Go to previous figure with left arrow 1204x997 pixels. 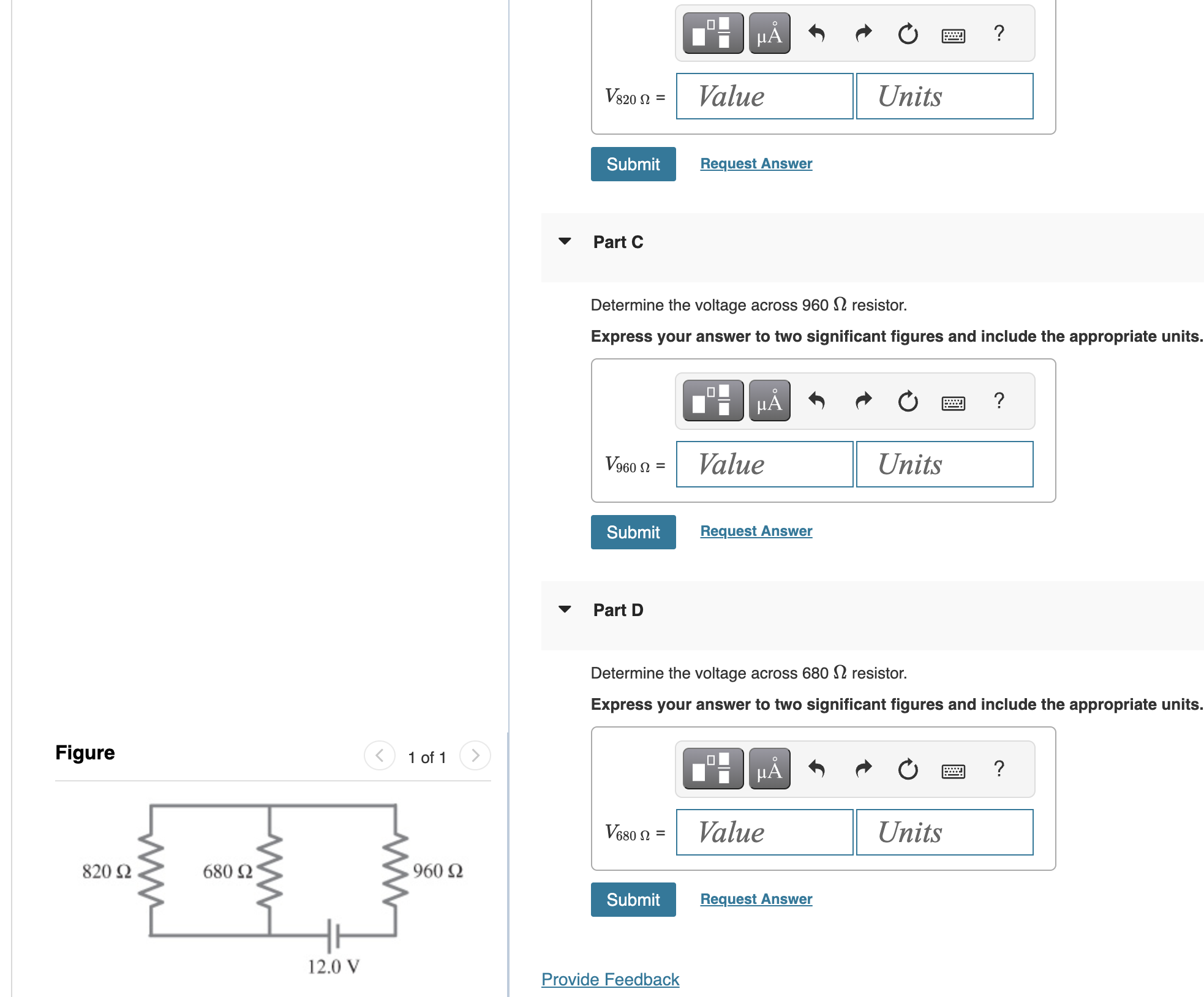(380, 756)
